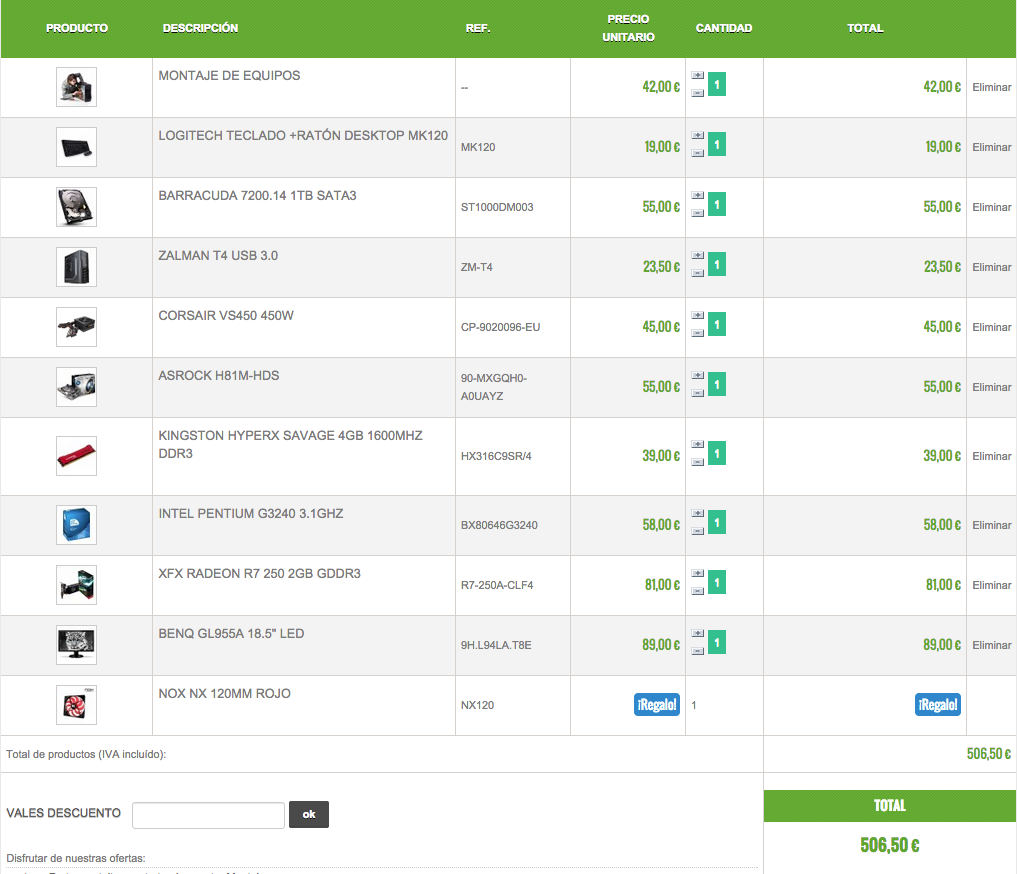Increase quantity for MONTAJE DE EQUIPOS

pyautogui.click(x=697, y=75)
